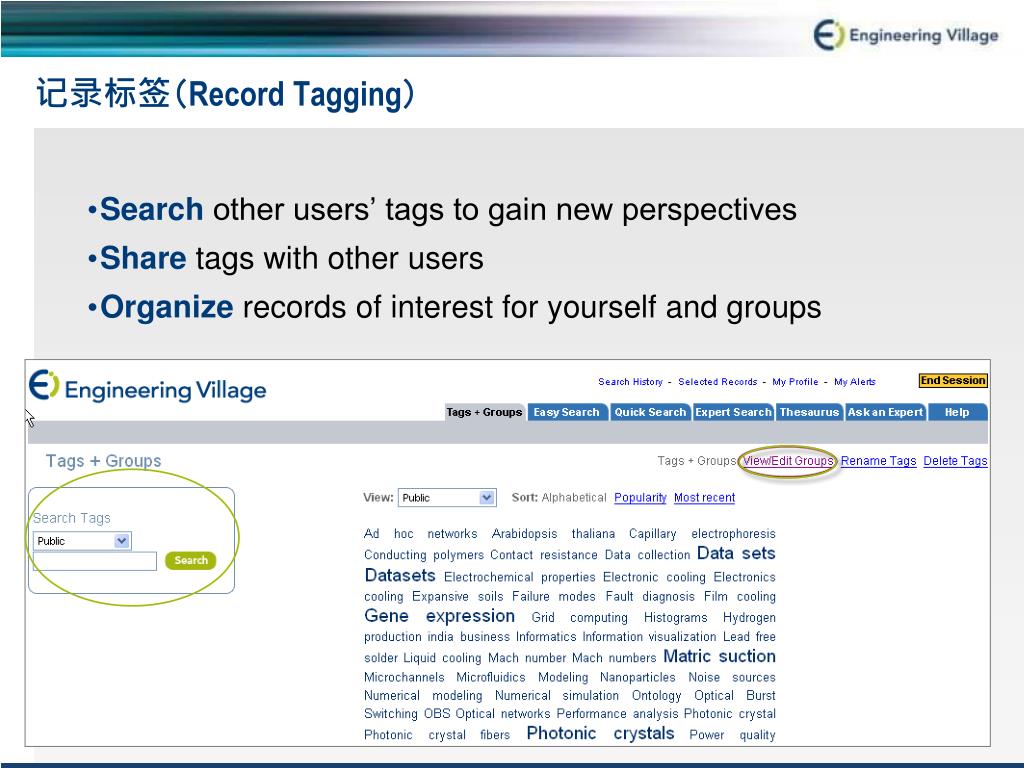
Task: Click the Rename Tags link
Action: pyautogui.click(x=878, y=460)
